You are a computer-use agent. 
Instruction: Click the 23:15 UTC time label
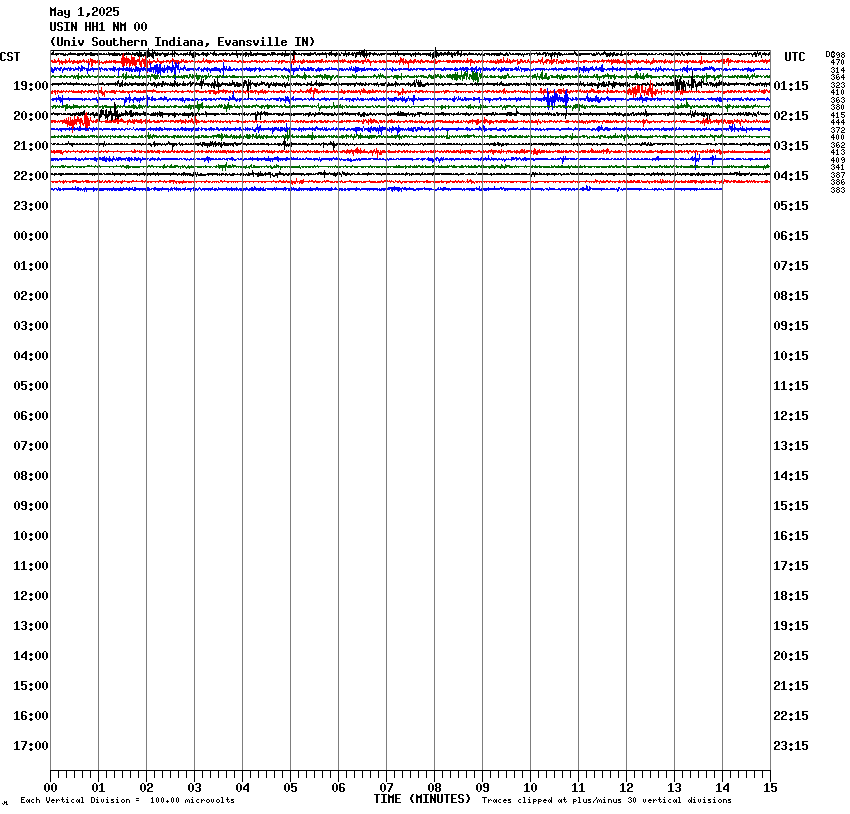[x=791, y=746]
